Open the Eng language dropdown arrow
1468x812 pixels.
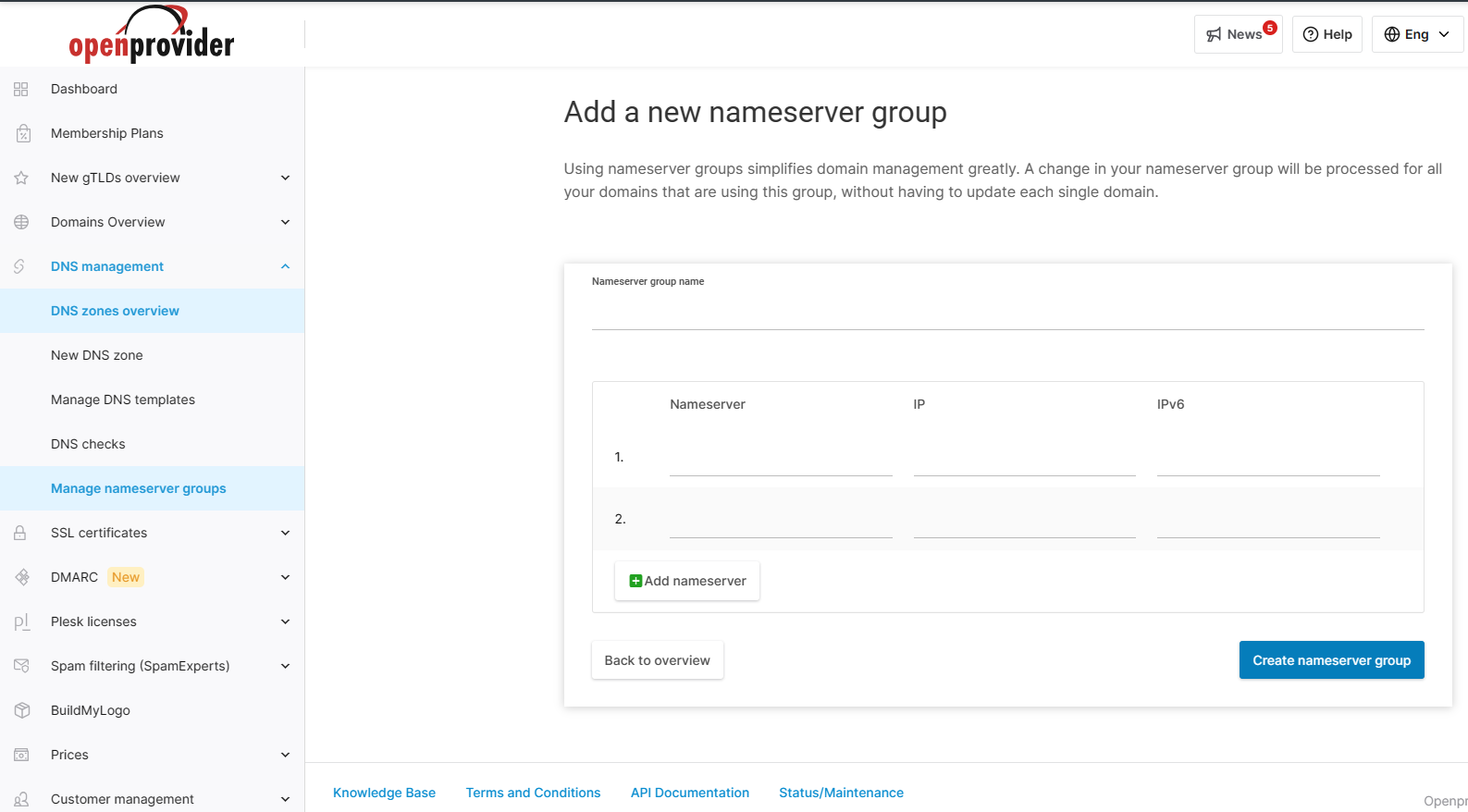[x=1444, y=34]
